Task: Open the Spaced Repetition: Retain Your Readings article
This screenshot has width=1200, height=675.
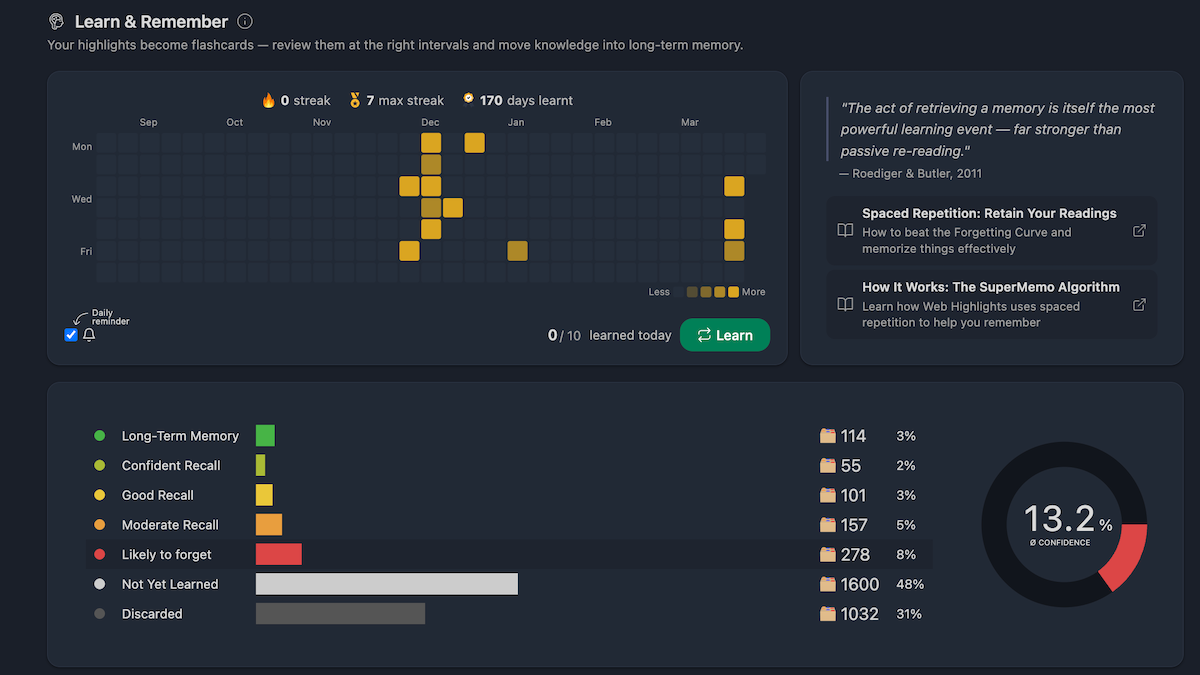Action: click(987, 213)
